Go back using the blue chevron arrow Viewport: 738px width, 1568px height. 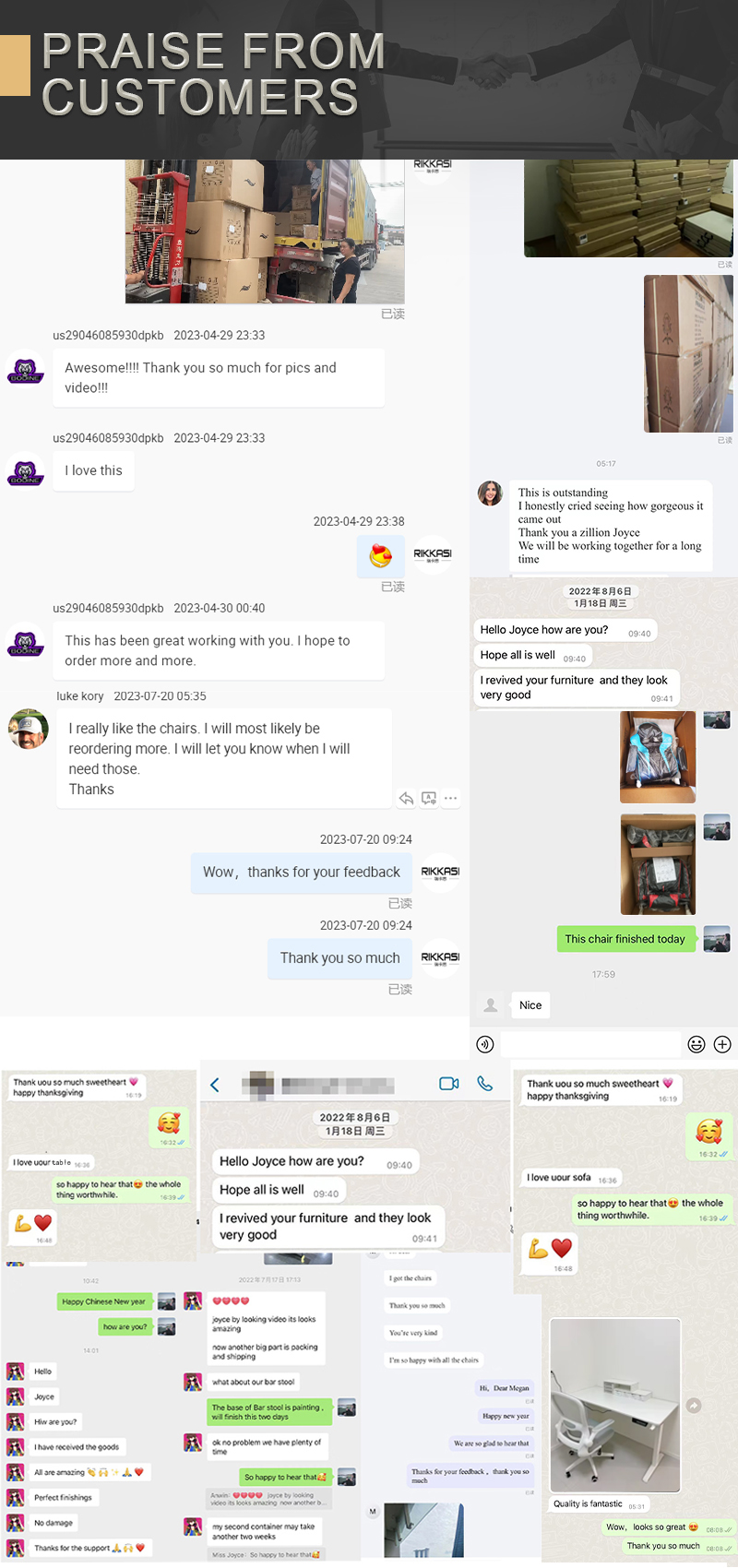(x=215, y=1085)
